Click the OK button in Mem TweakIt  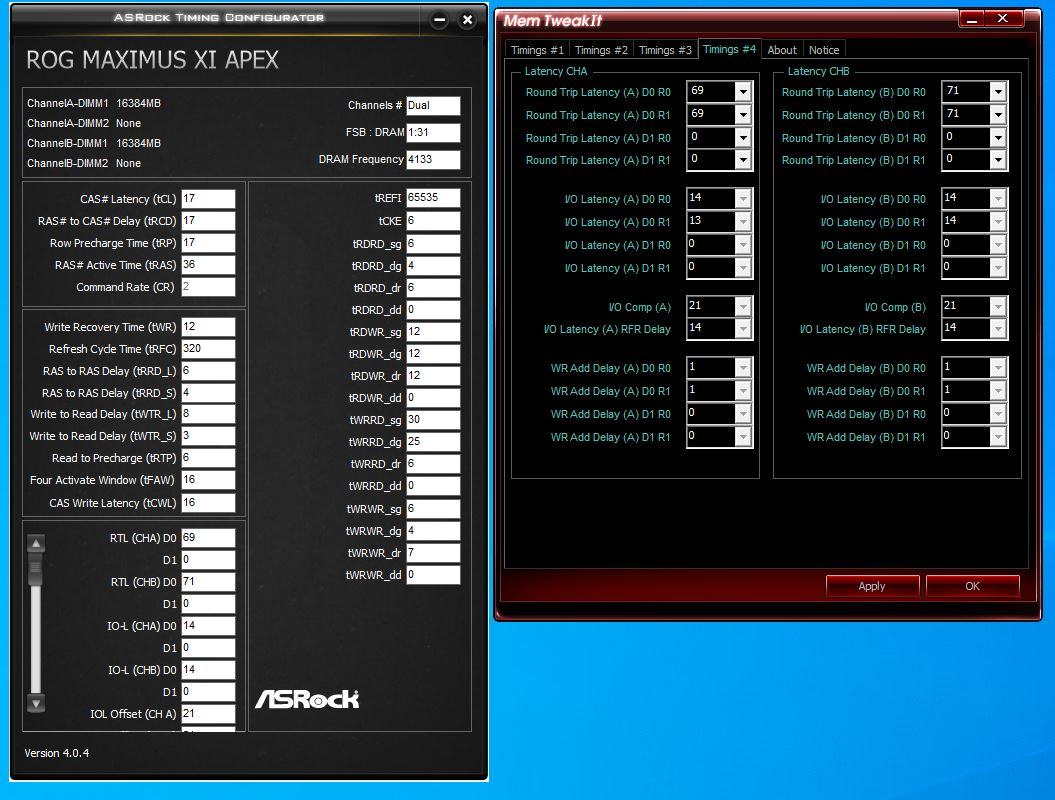[x=972, y=586]
